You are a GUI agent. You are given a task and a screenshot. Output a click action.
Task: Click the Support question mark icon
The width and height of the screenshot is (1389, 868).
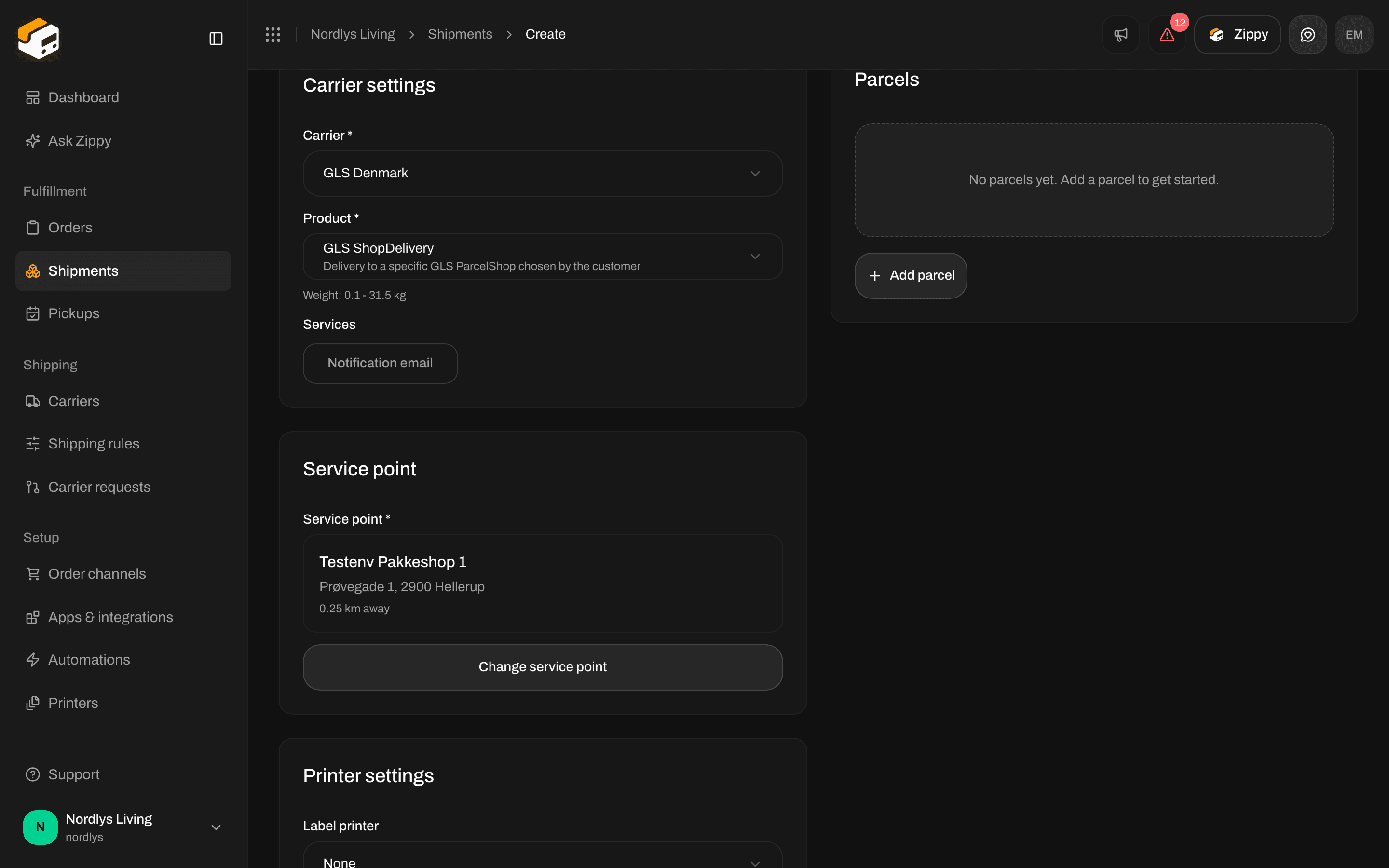click(x=33, y=774)
